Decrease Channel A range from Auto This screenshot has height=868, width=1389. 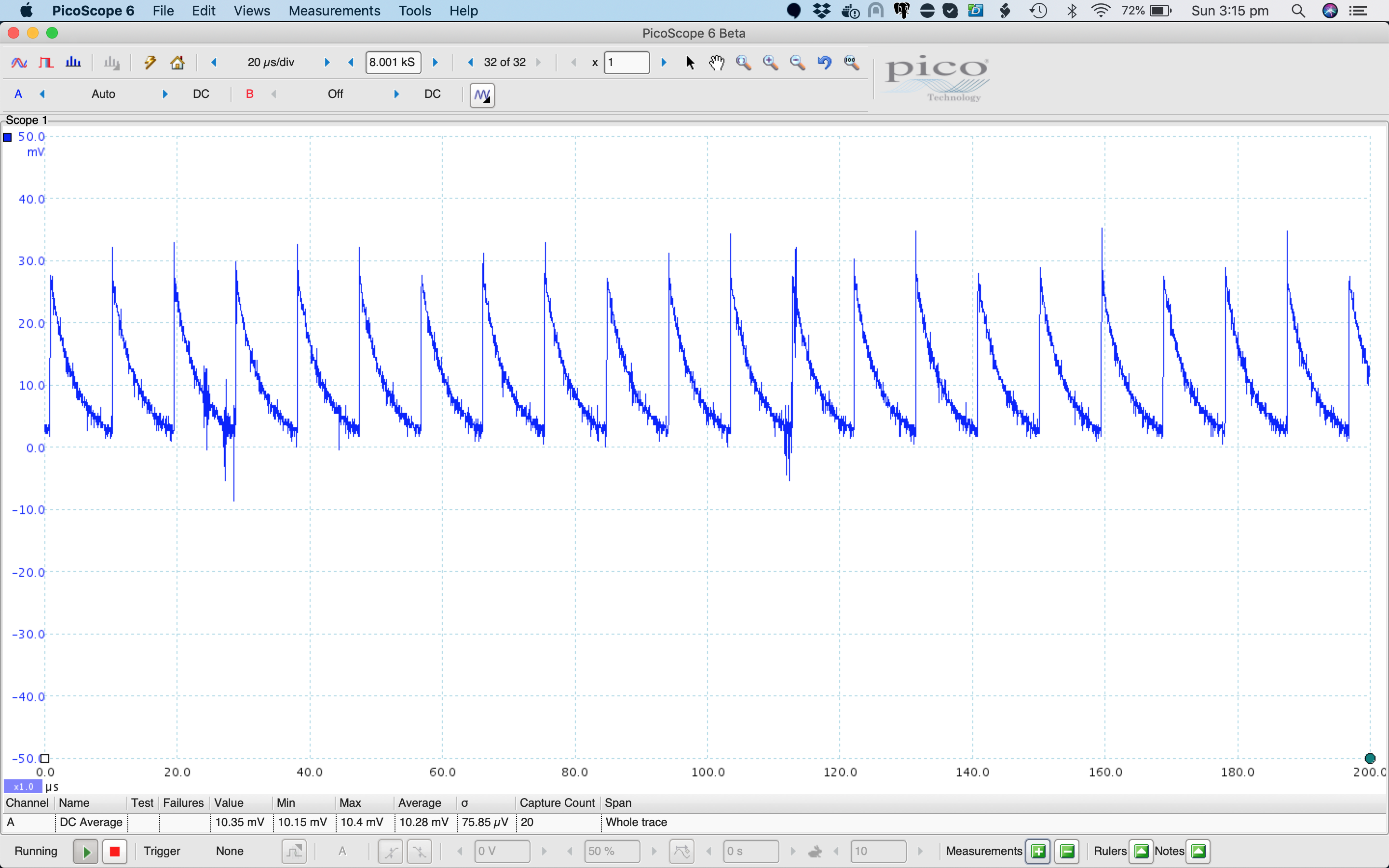(x=42, y=94)
